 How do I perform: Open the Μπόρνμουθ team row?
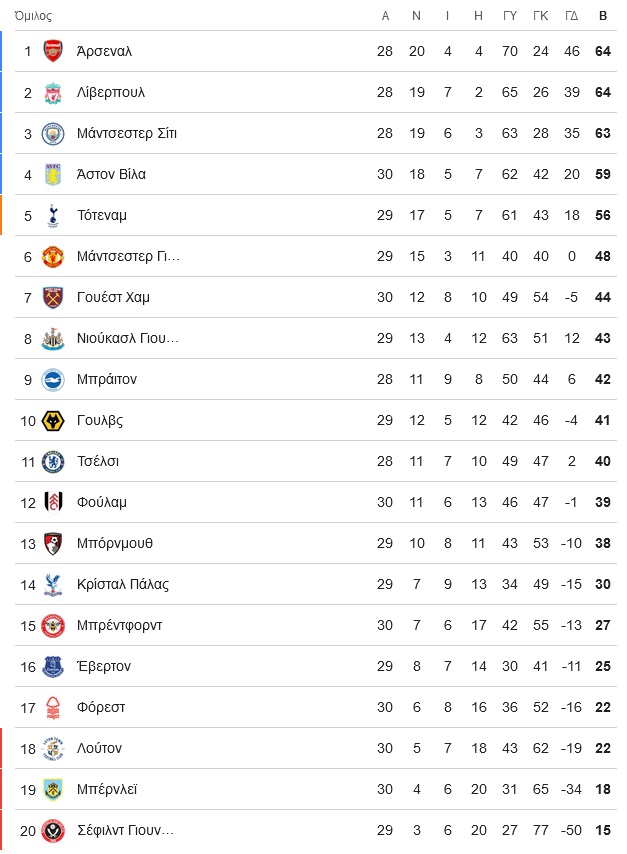[316, 543]
